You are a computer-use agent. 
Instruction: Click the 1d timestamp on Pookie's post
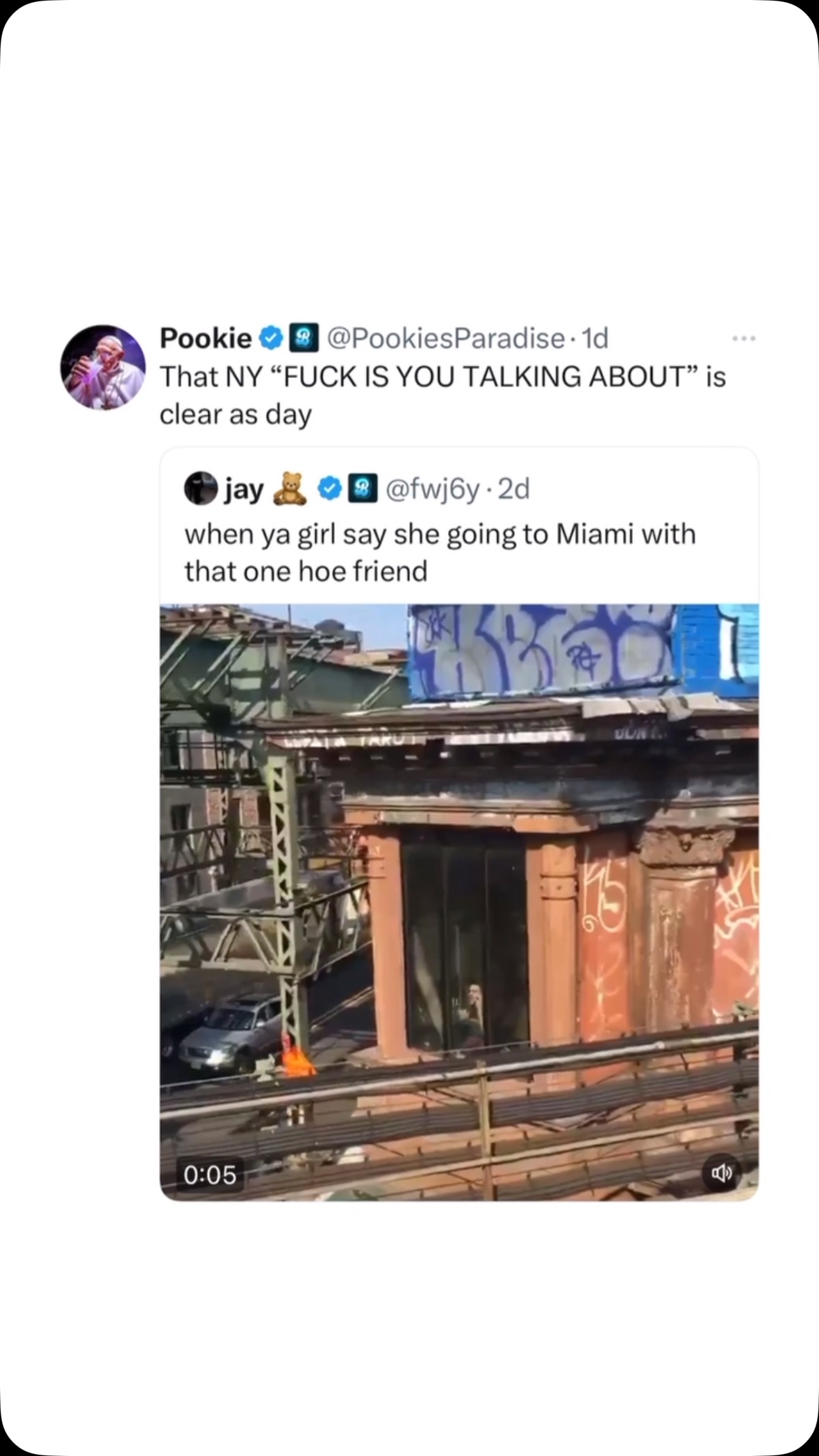point(595,338)
